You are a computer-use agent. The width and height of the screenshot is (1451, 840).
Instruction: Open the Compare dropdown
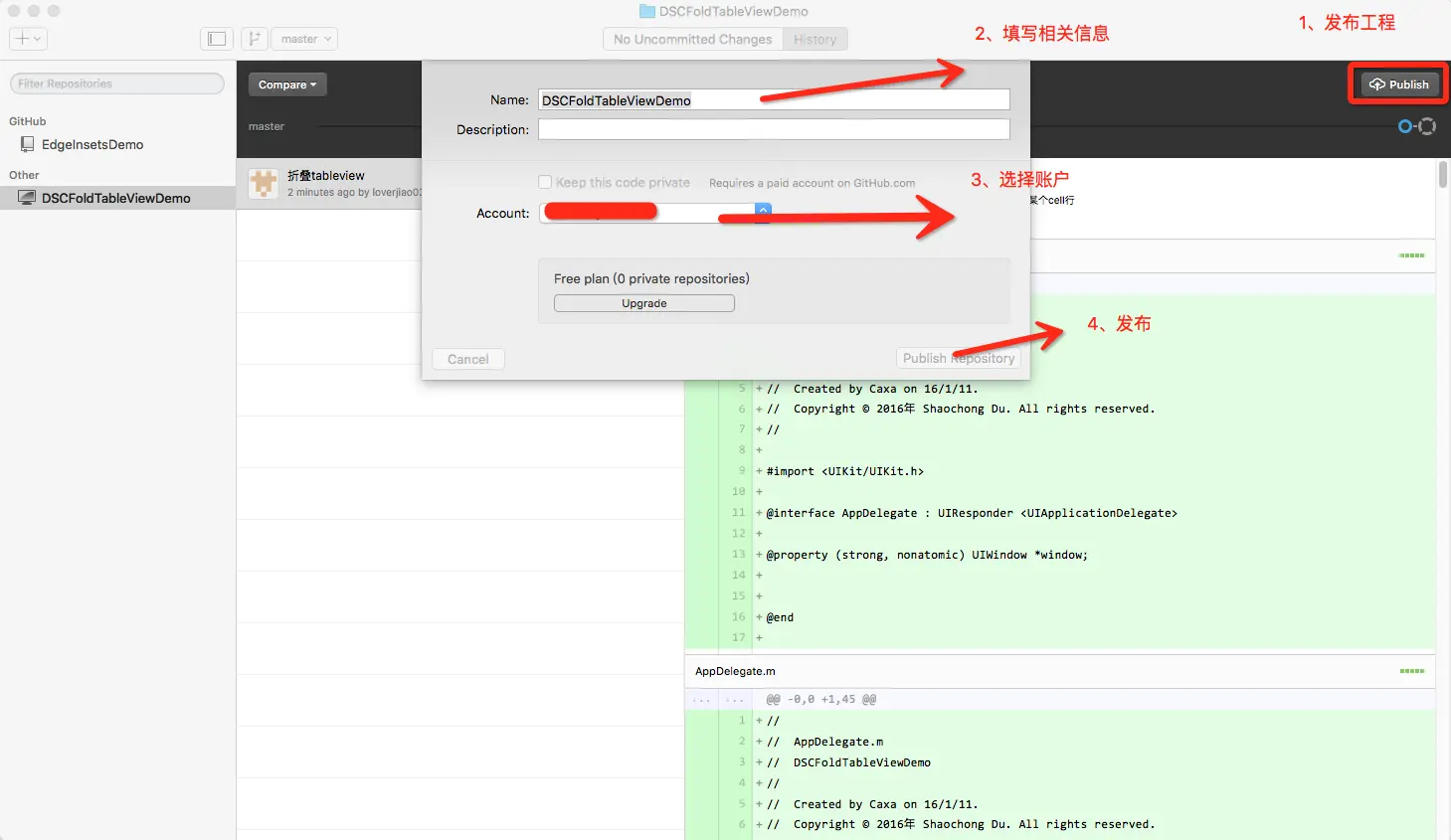click(287, 84)
